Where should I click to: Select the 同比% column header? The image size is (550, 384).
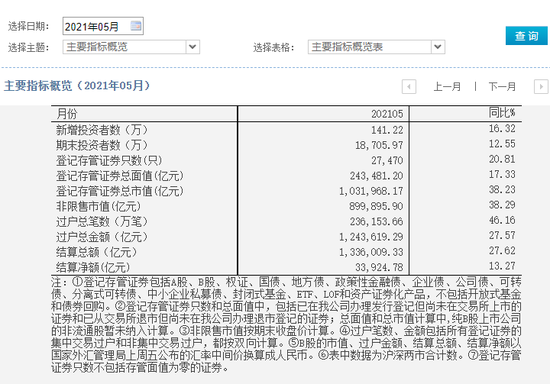coord(502,113)
